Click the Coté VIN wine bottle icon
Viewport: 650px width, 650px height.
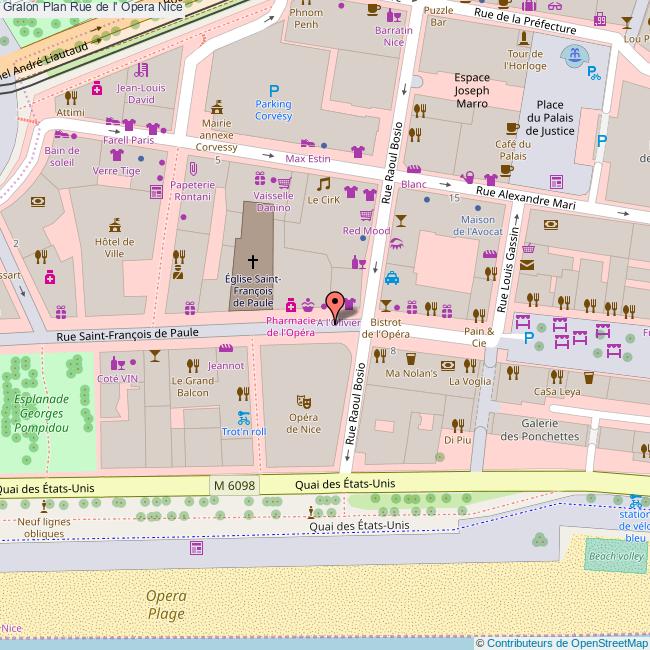pos(118,363)
